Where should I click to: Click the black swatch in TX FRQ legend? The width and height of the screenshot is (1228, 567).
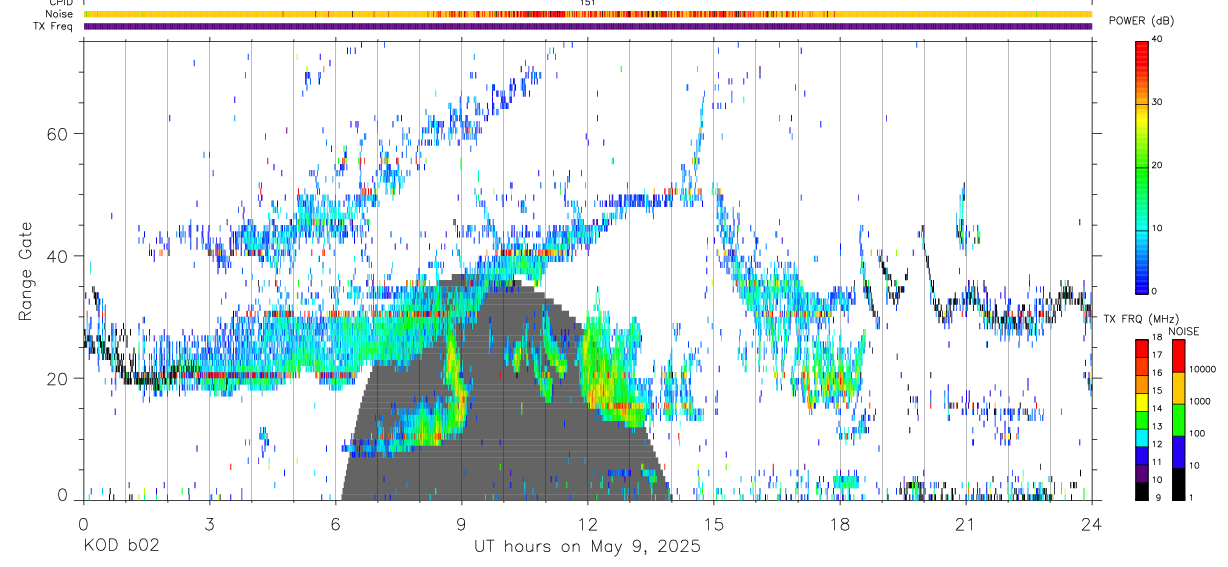1141,491
